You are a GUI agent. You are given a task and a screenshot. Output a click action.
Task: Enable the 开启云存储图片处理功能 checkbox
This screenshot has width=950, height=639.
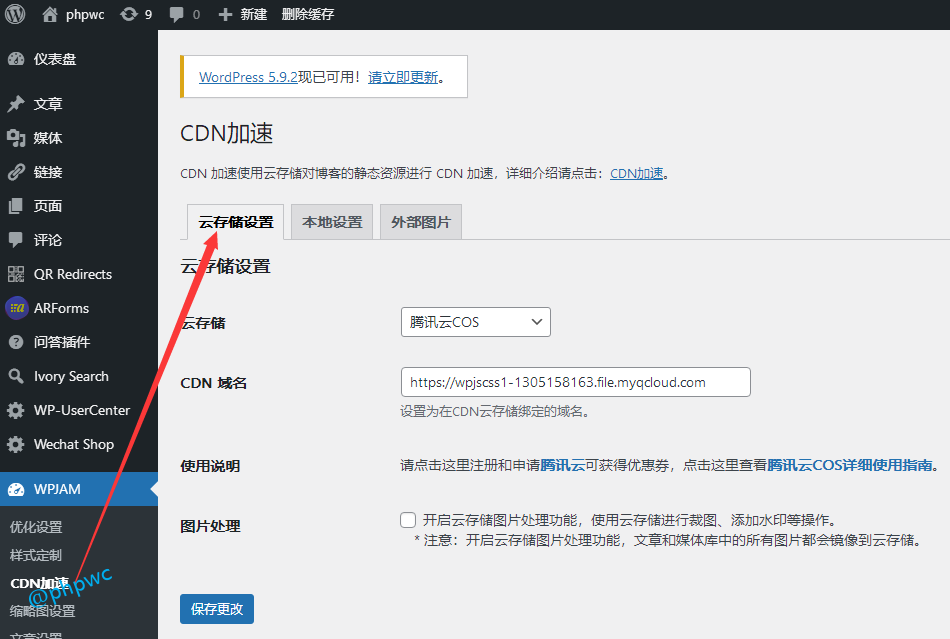(x=408, y=520)
